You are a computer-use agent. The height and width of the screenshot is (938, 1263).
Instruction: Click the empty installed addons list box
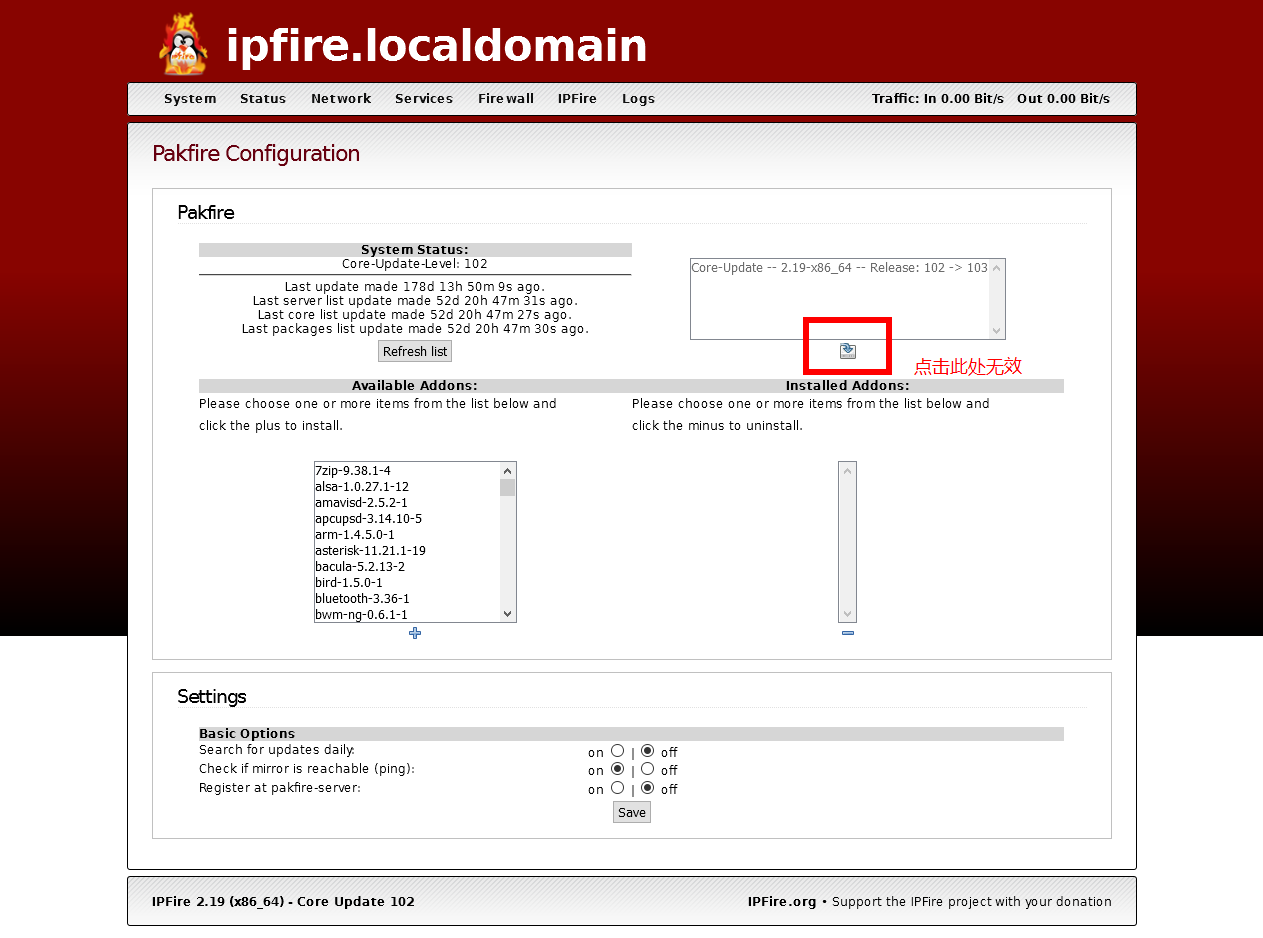pyautogui.click(x=847, y=542)
